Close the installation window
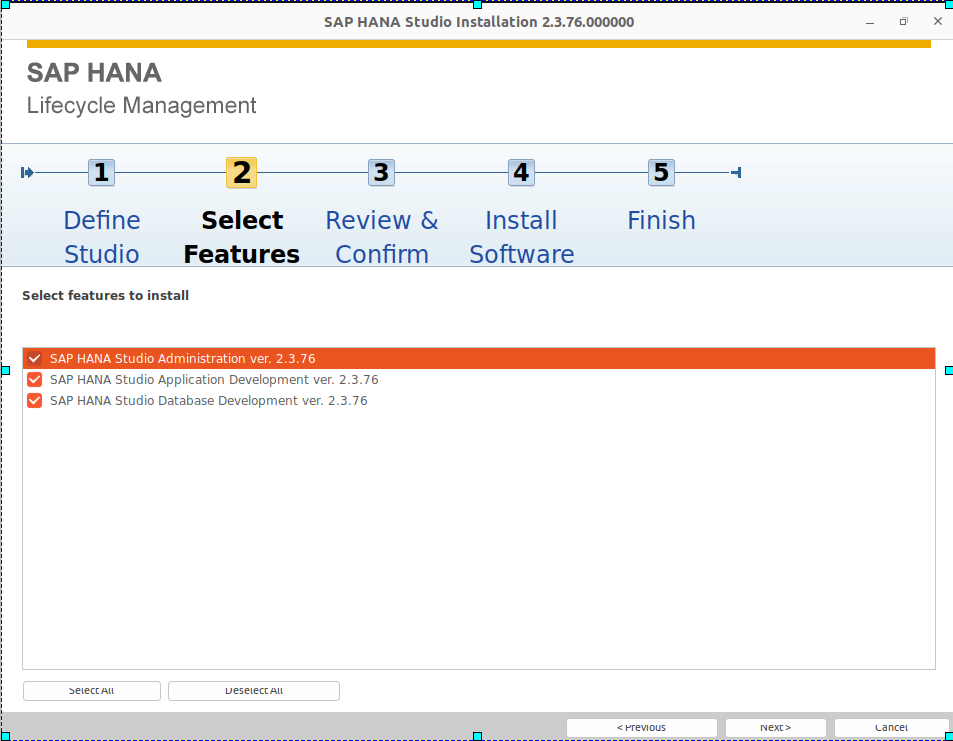Viewport: 953px width, 741px height. (x=938, y=21)
